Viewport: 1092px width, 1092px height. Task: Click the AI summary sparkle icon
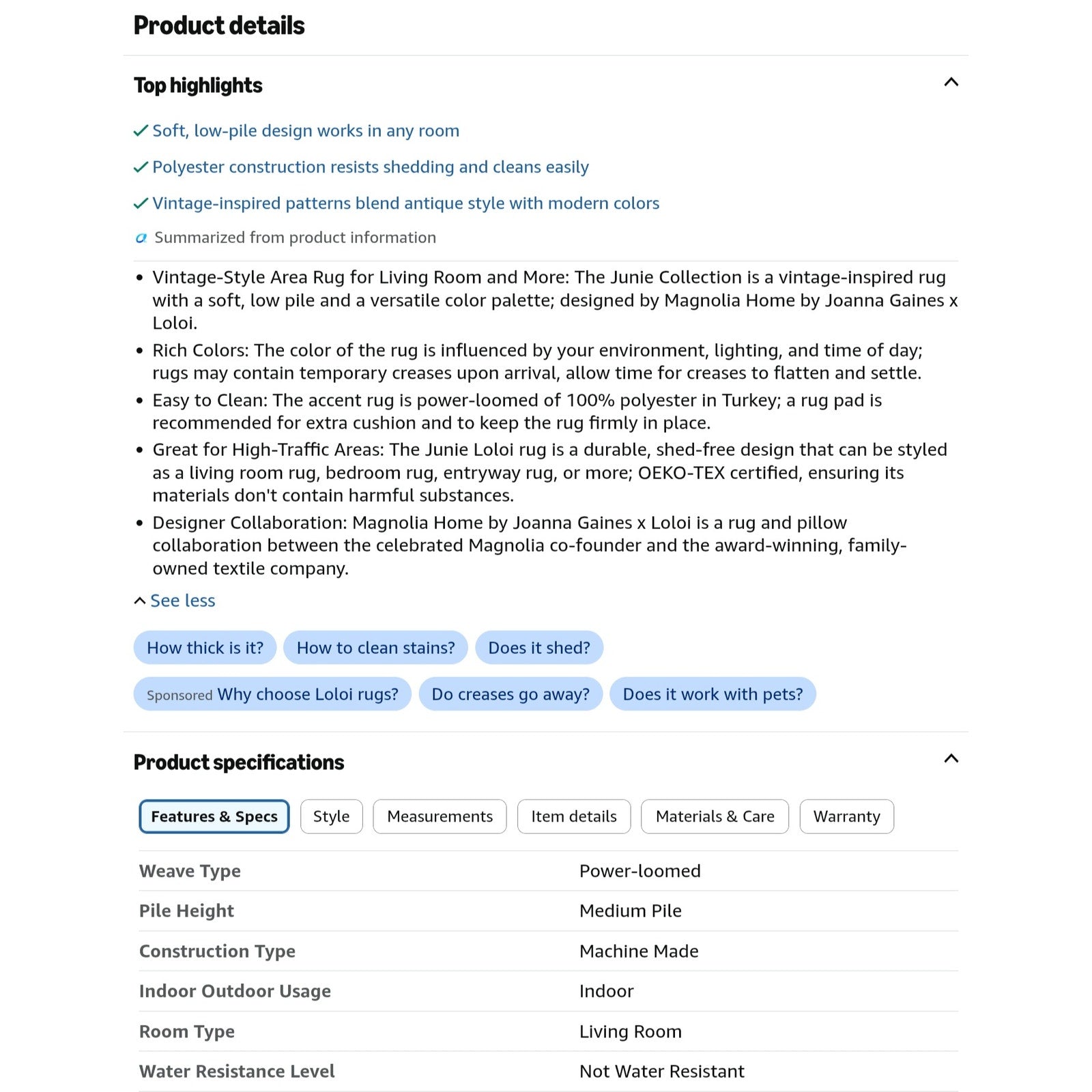(x=141, y=238)
